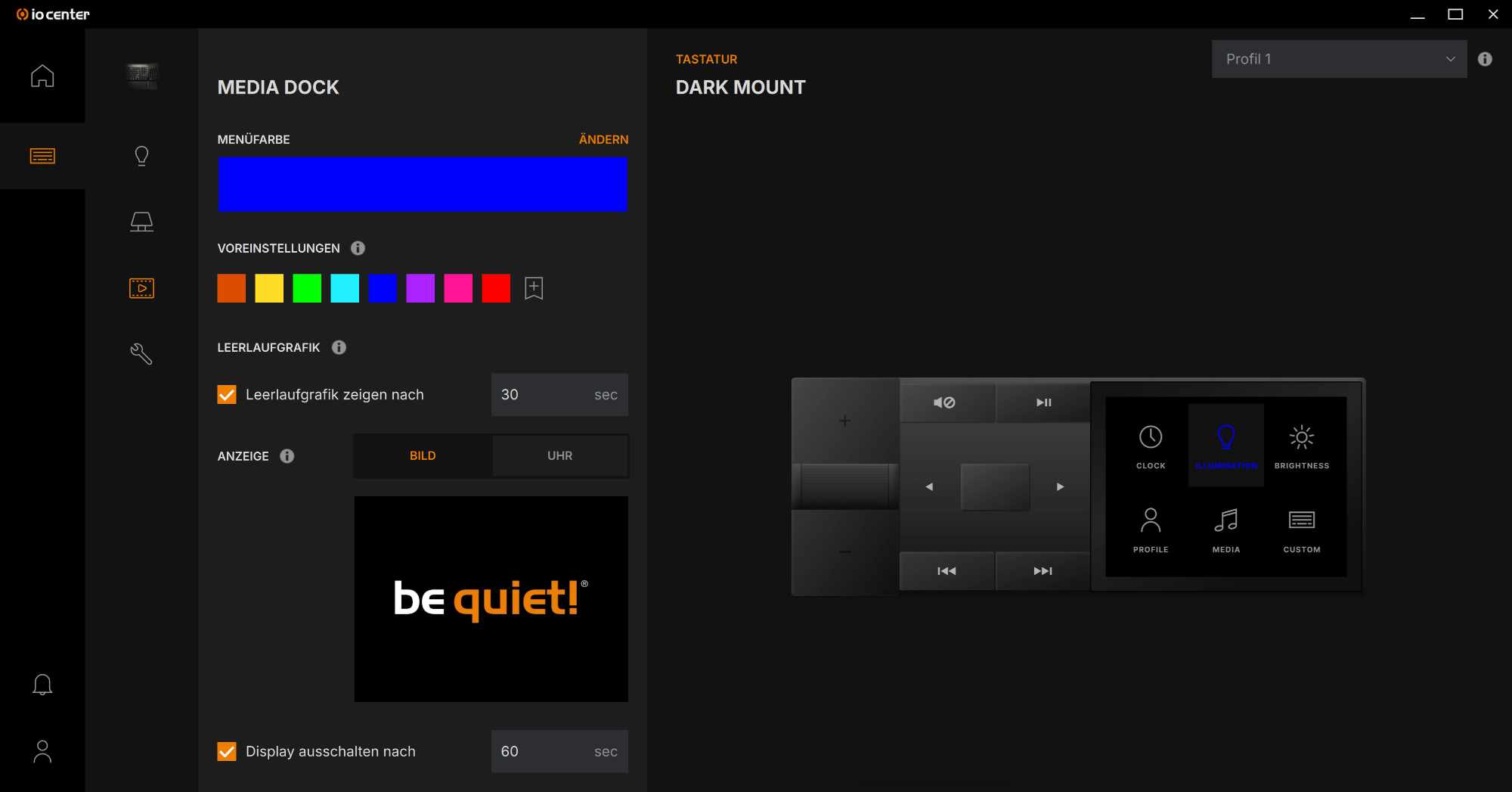Open the home icon in the sidebar
The height and width of the screenshot is (792, 1512).
click(x=42, y=76)
